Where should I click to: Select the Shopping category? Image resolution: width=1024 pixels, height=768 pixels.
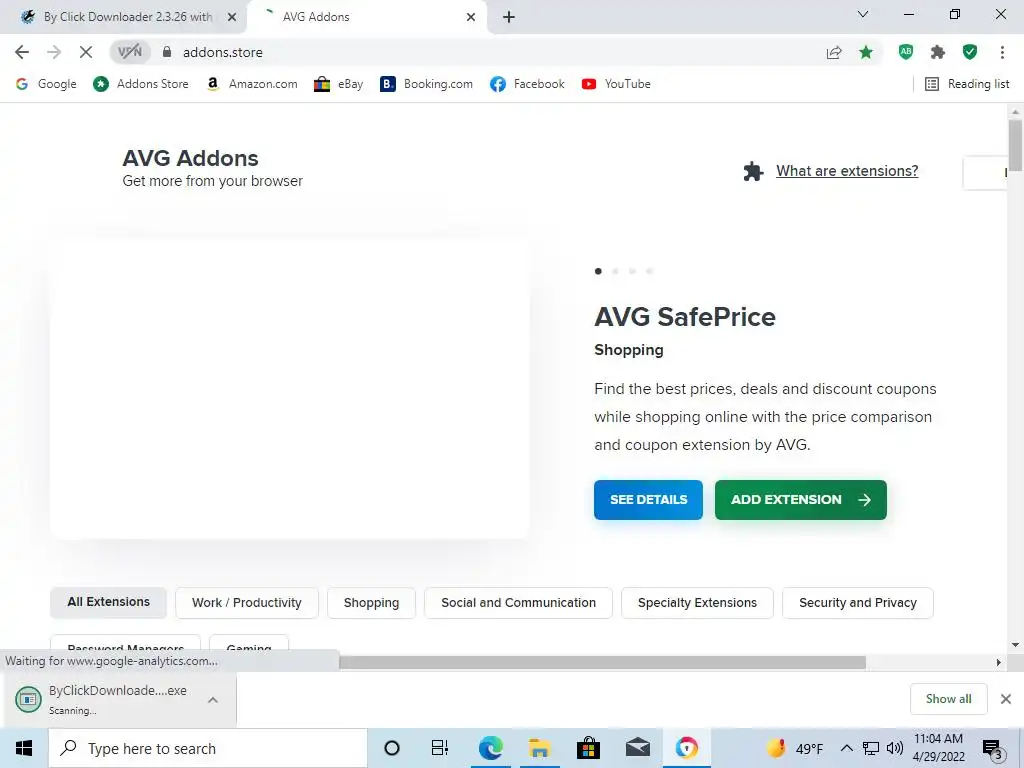tap(371, 603)
